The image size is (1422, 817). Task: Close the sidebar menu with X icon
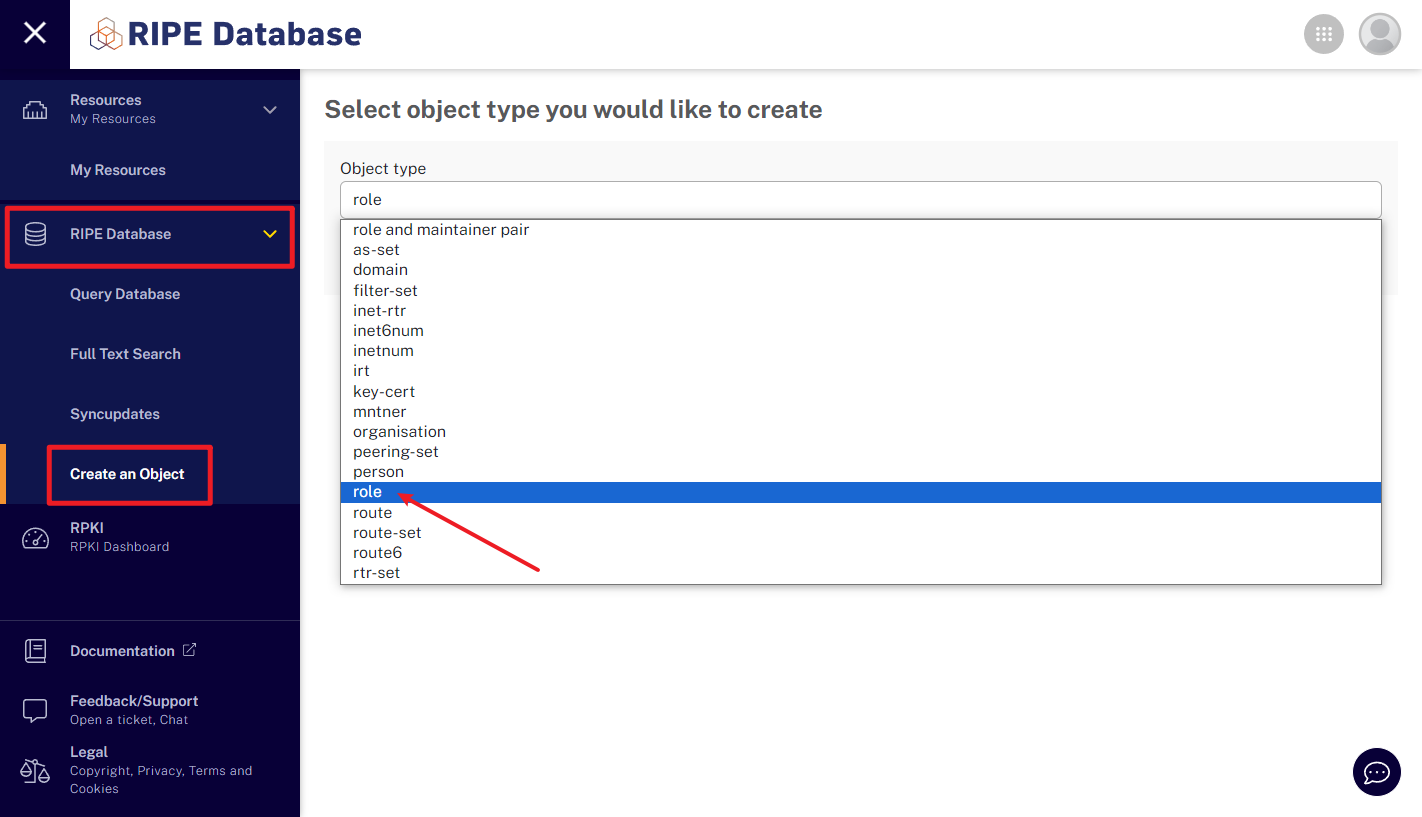click(35, 33)
